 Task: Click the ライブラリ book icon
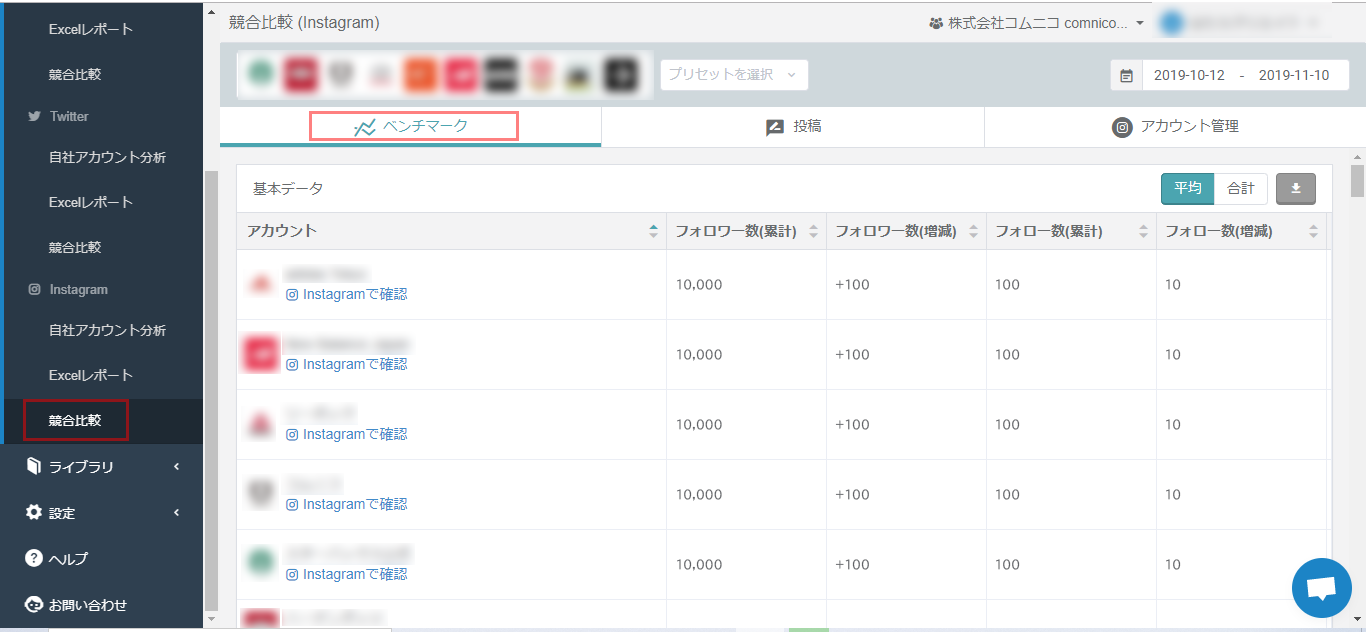pos(34,466)
